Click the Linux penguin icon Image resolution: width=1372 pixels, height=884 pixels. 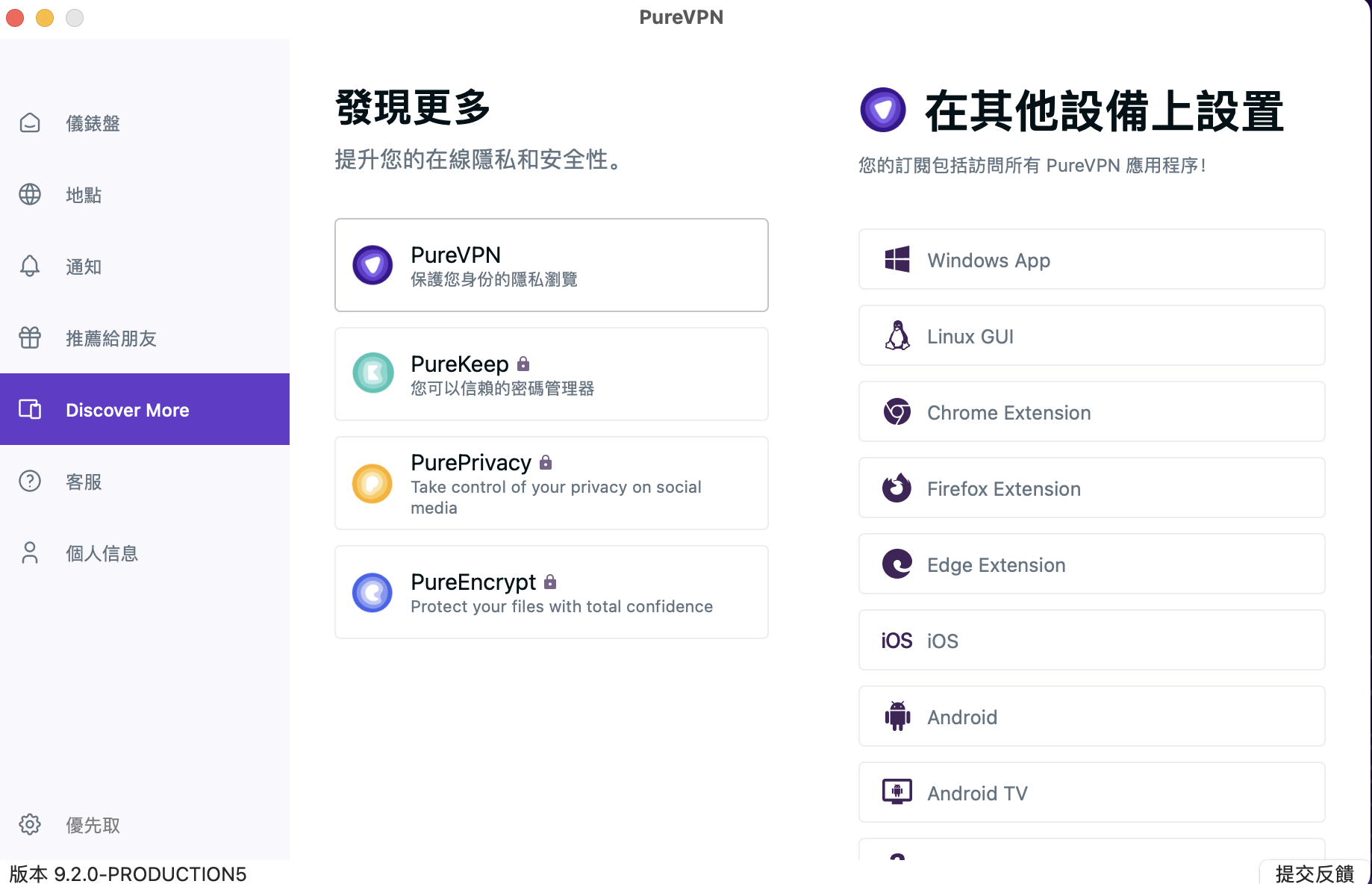pos(897,335)
